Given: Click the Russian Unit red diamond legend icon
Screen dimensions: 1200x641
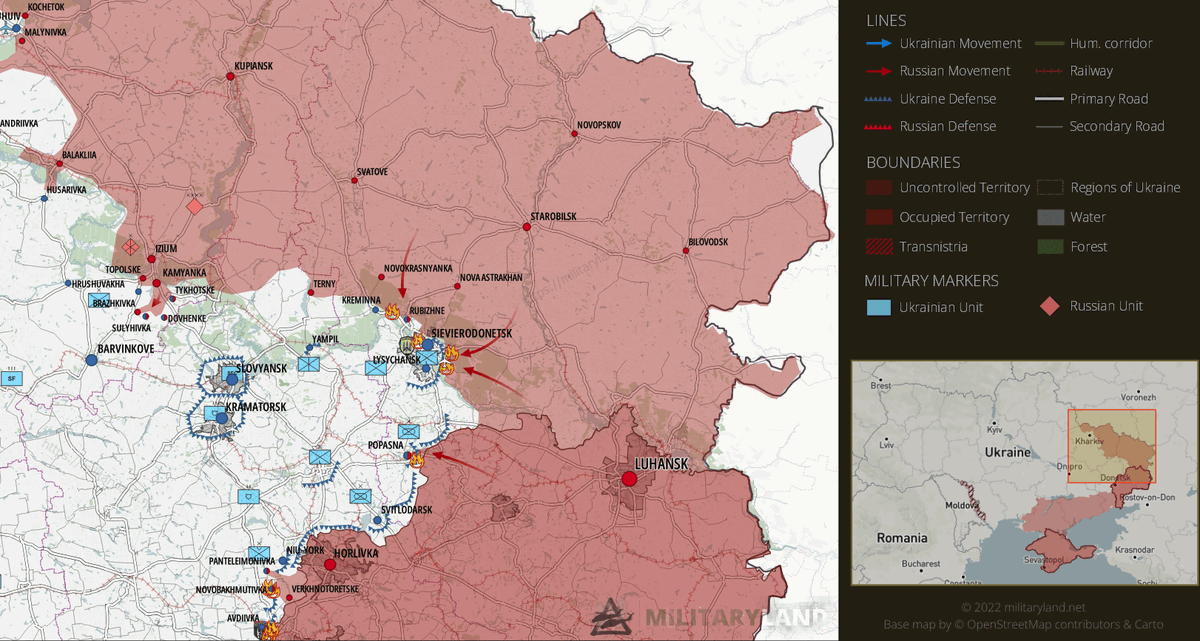Looking at the screenshot, I should [x=1049, y=306].
